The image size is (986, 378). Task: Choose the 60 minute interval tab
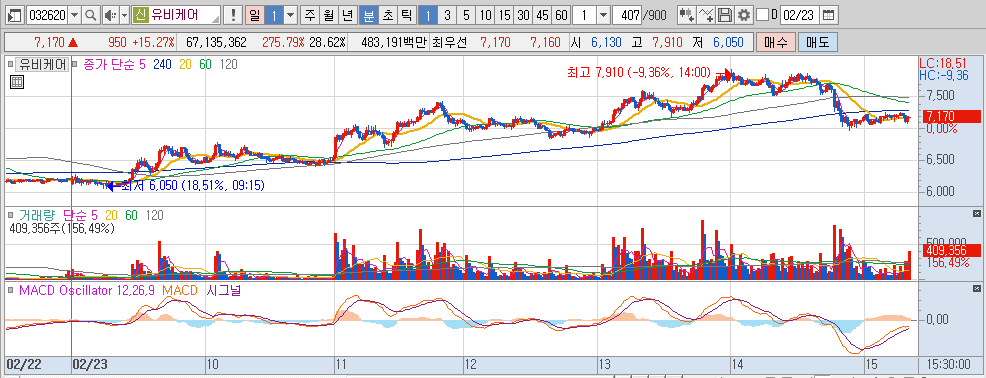point(562,15)
